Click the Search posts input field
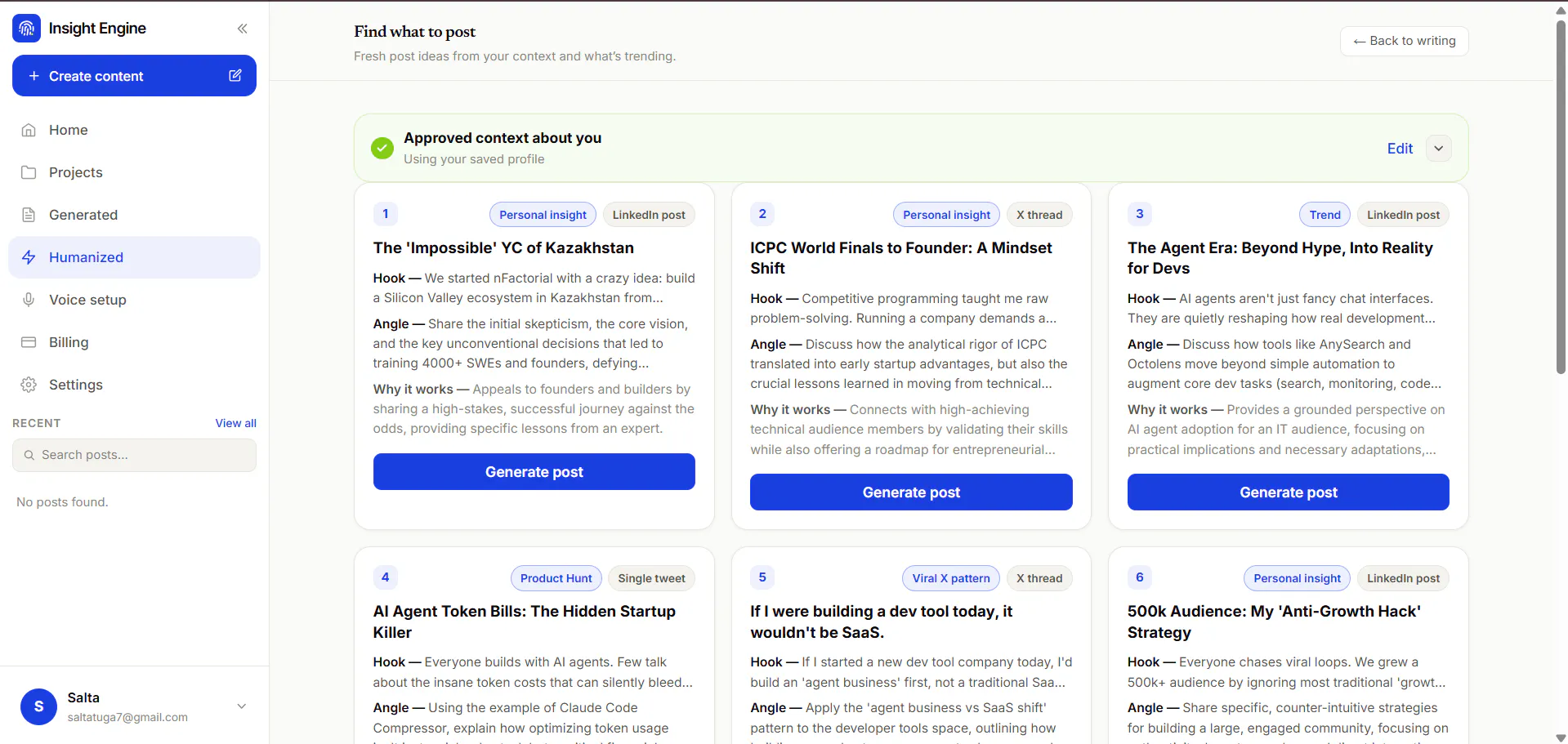Viewport: 1568px width, 744px height. [x=134, y=455]
